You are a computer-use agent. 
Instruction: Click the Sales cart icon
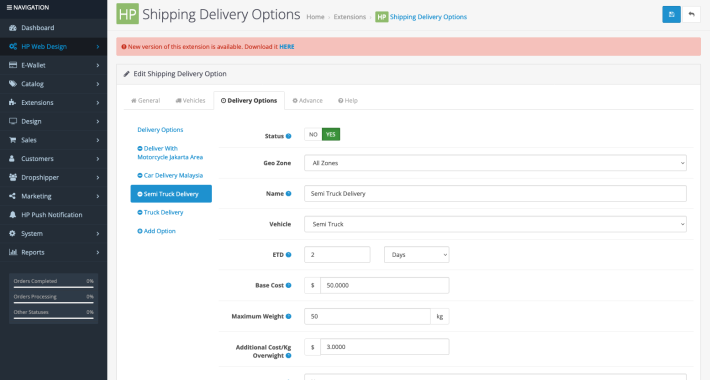(13, 140)
